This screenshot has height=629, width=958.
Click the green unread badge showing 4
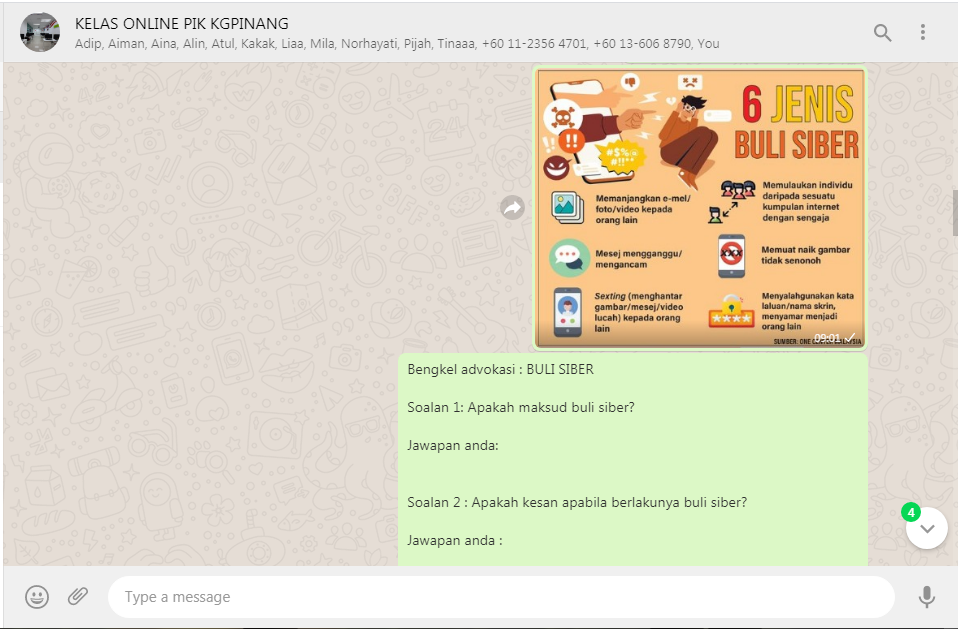point(910,512)
